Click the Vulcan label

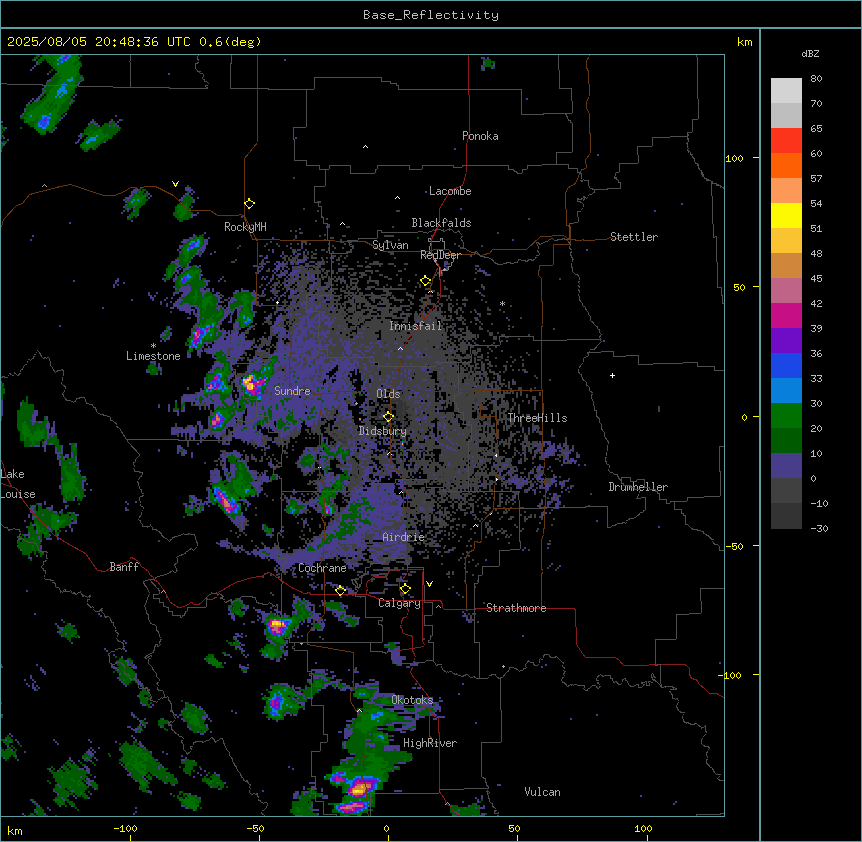point(543,792)
